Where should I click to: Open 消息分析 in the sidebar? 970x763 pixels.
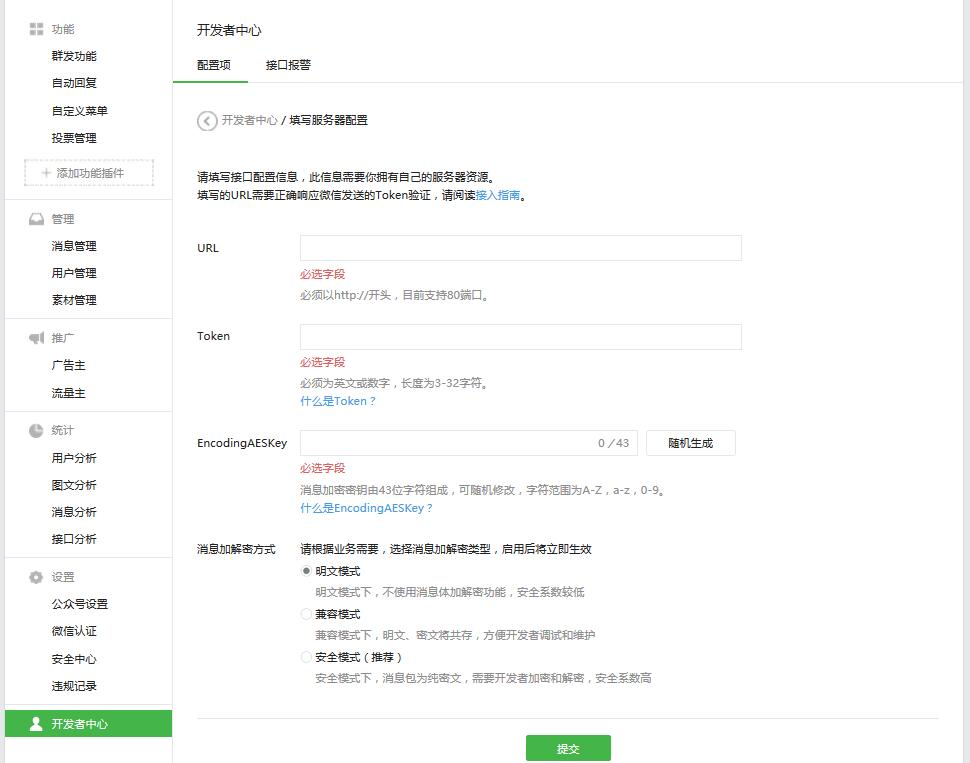pyautogui.click(x=74, y=512)
